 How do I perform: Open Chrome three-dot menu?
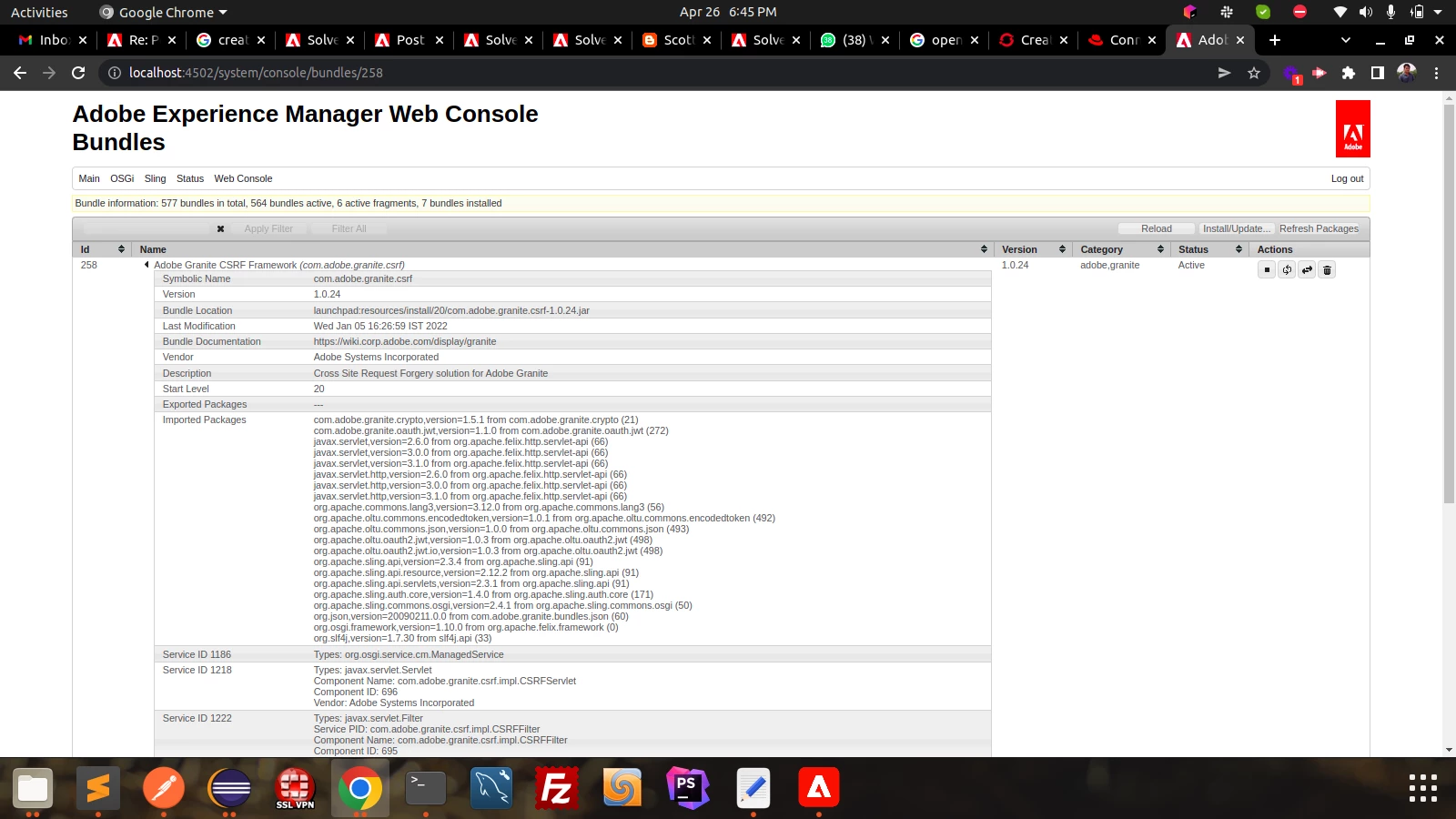(1437, 73)
